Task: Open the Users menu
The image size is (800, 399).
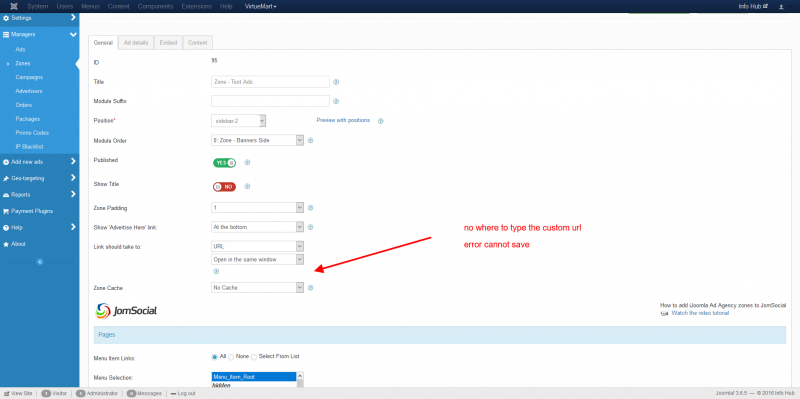Action: [64, 7]
